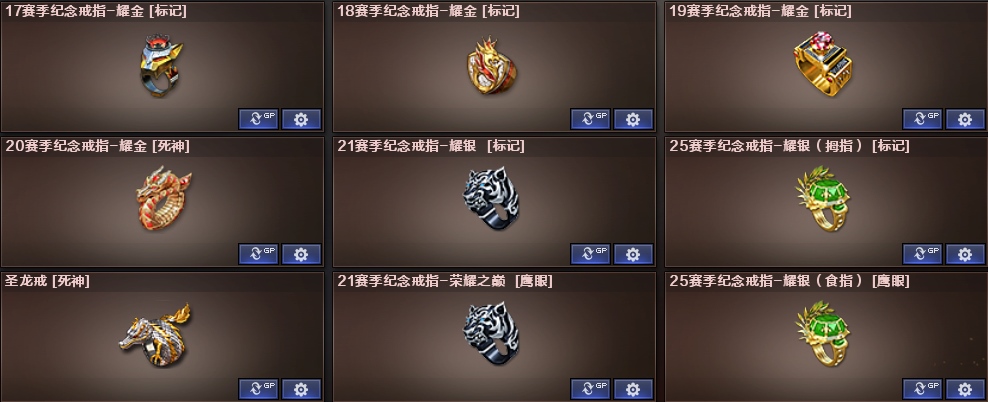
Task: Click GP exchange icon on 17赛季纪念戒指-耀金 card
Action: pos(258,119)
